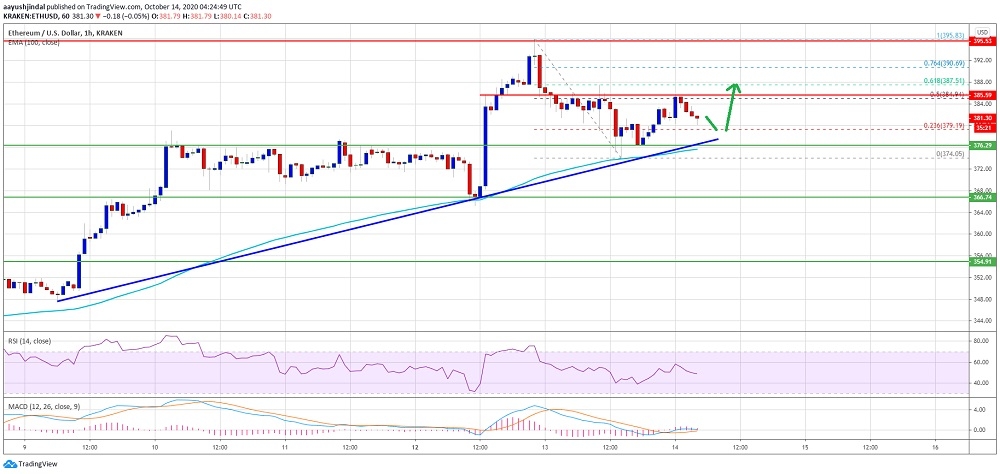Select Fibonacci level 0(374.05) label
This screenshot has height=474, width=1000.
[951, 154]
